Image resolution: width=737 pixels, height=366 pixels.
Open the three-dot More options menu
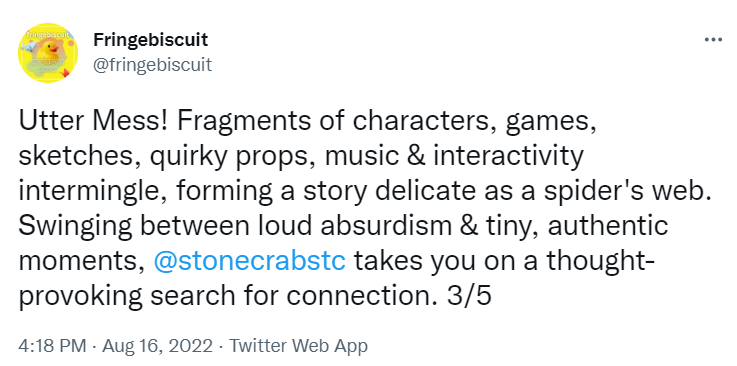(713, 40)
